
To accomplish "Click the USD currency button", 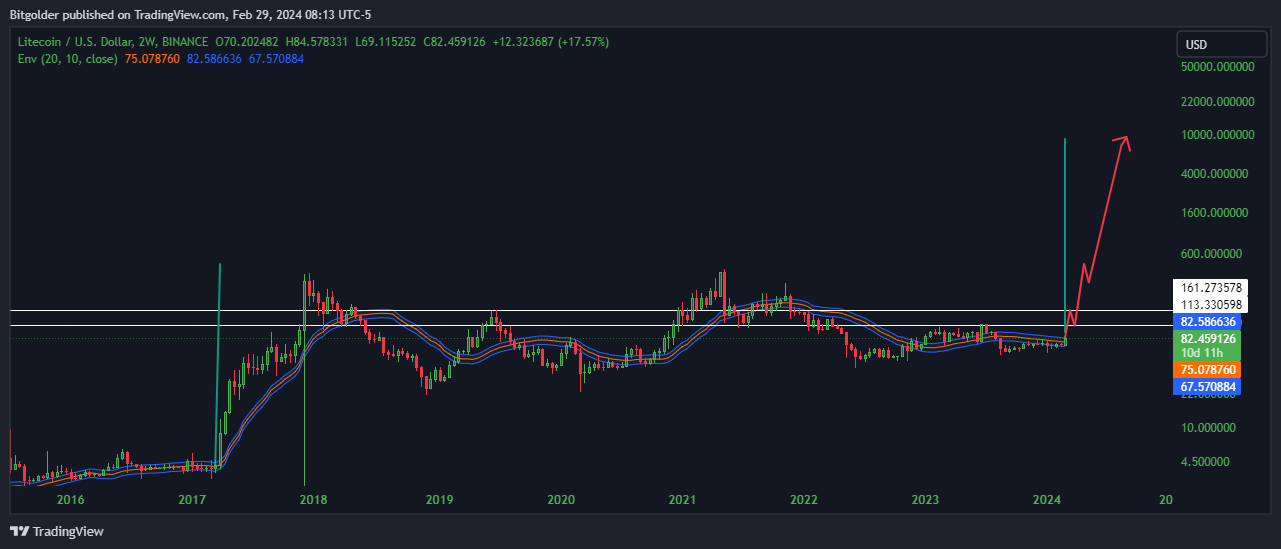I will [x=1222, y=44].
